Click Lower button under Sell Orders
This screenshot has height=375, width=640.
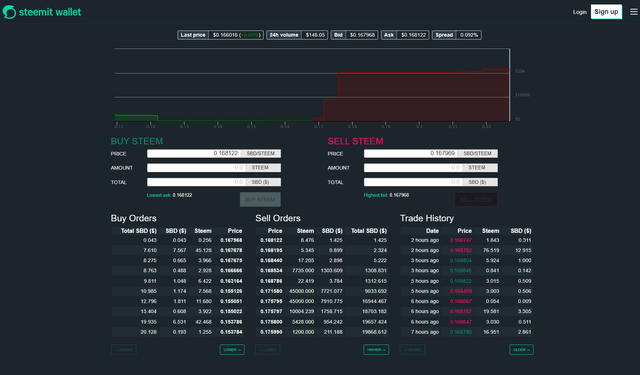click(268, 350)
